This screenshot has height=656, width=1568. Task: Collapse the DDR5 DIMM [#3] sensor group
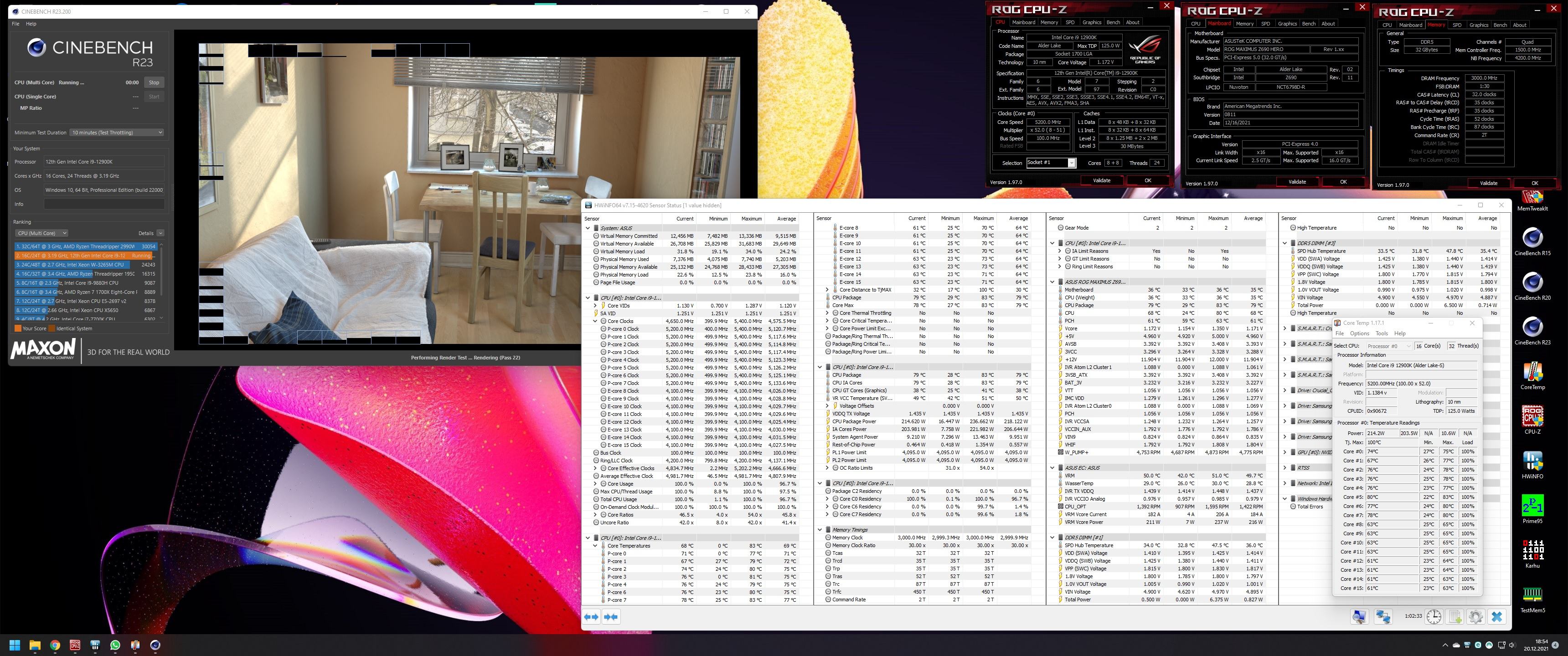pos(1284,243)
